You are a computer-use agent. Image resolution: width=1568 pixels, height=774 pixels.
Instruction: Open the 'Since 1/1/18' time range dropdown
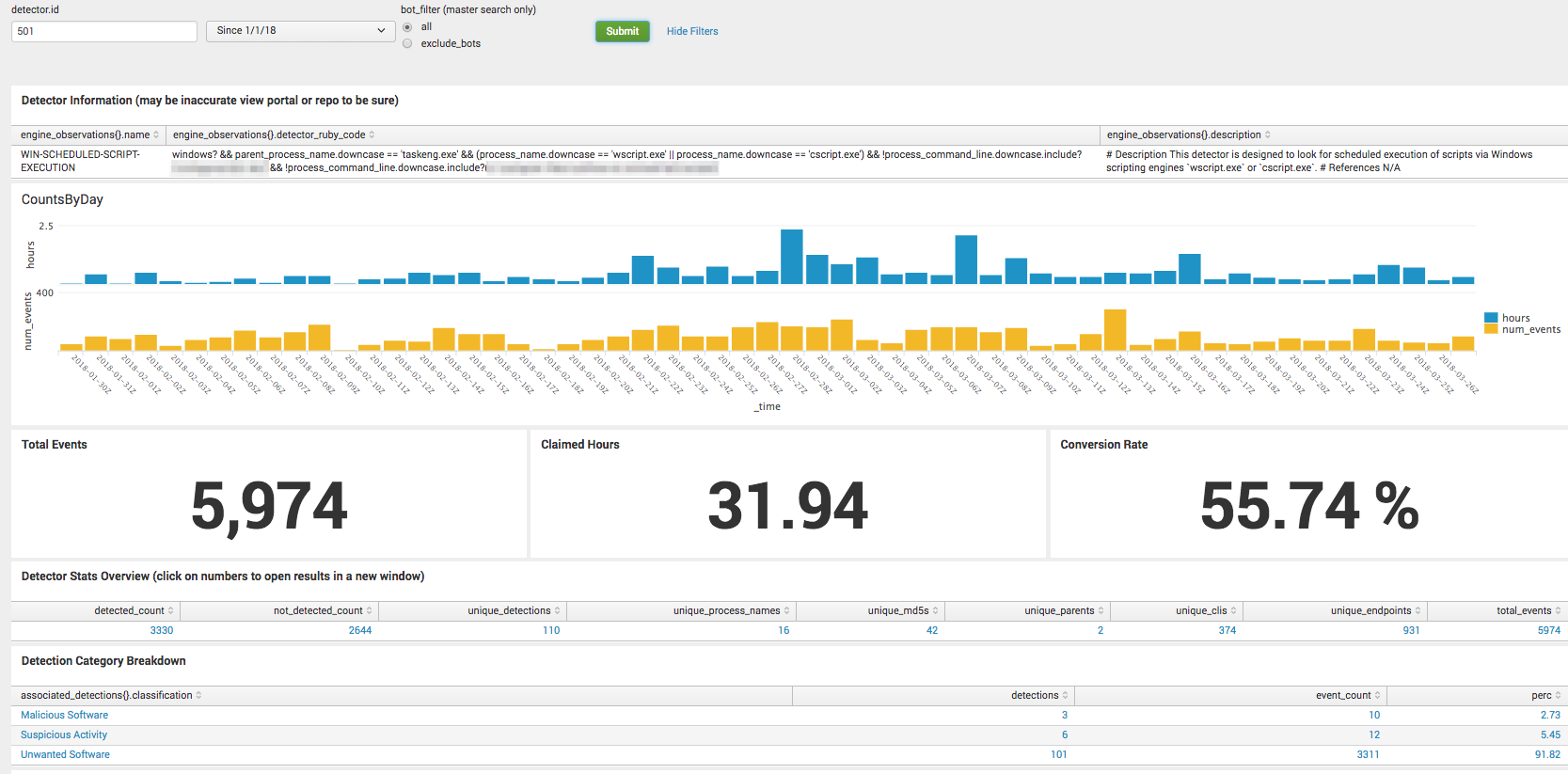pos(300,31)
